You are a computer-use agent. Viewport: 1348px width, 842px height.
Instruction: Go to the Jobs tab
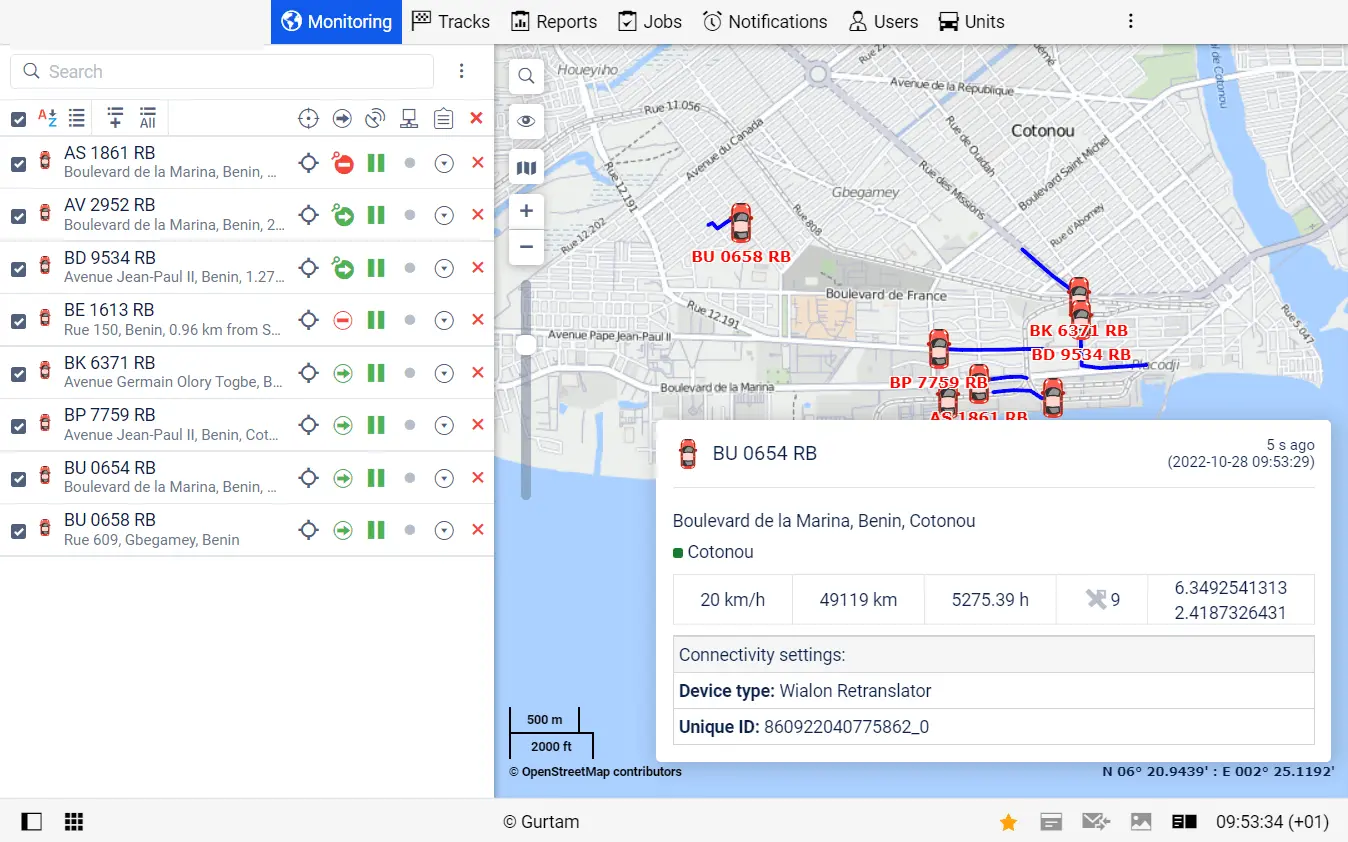(x=650, y=22)
